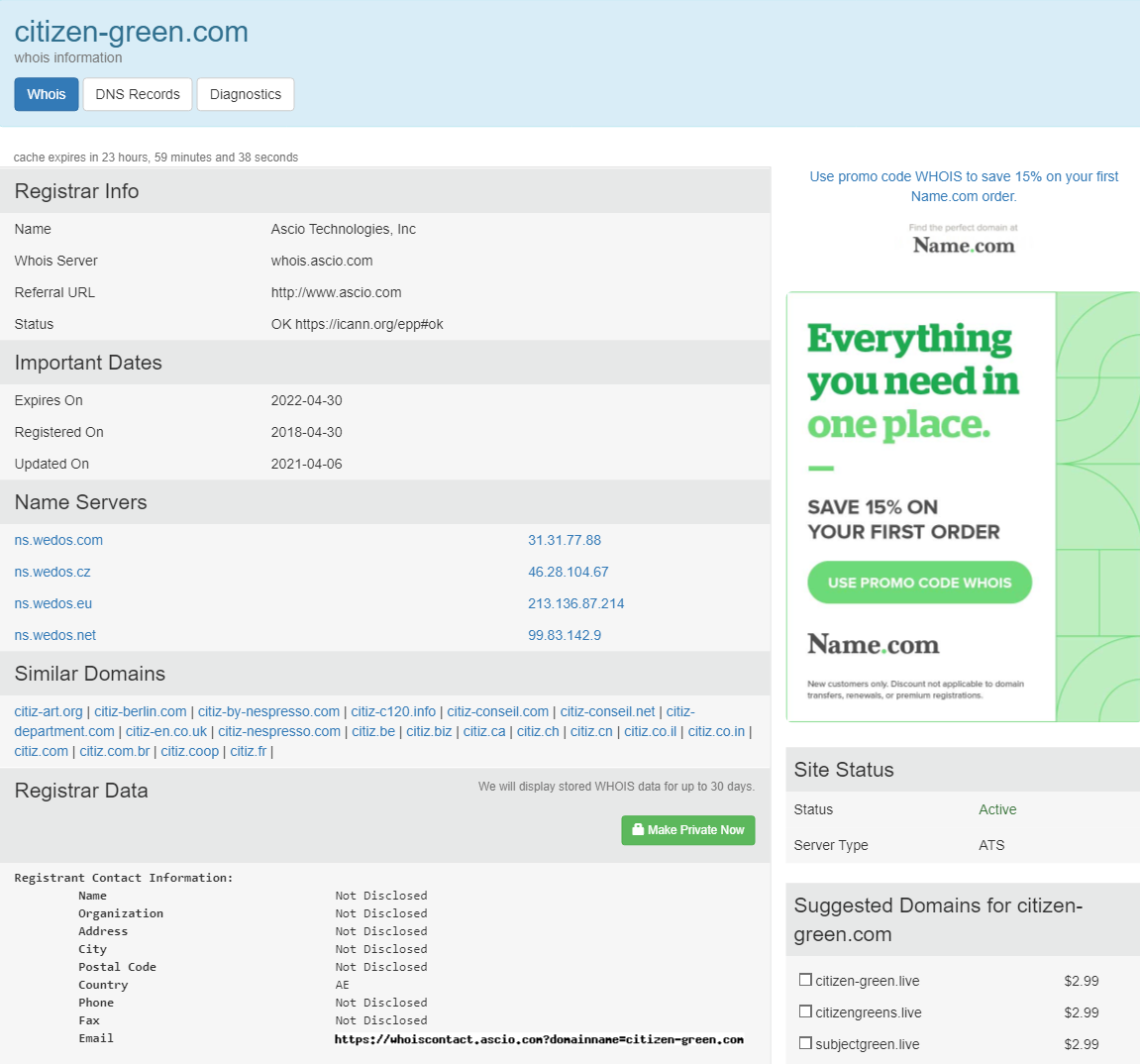Viewport: 1140px width, 1064px height.
Task: Go to the citiz.ca link
Action: pyautogui.click(x=484, y=732)
